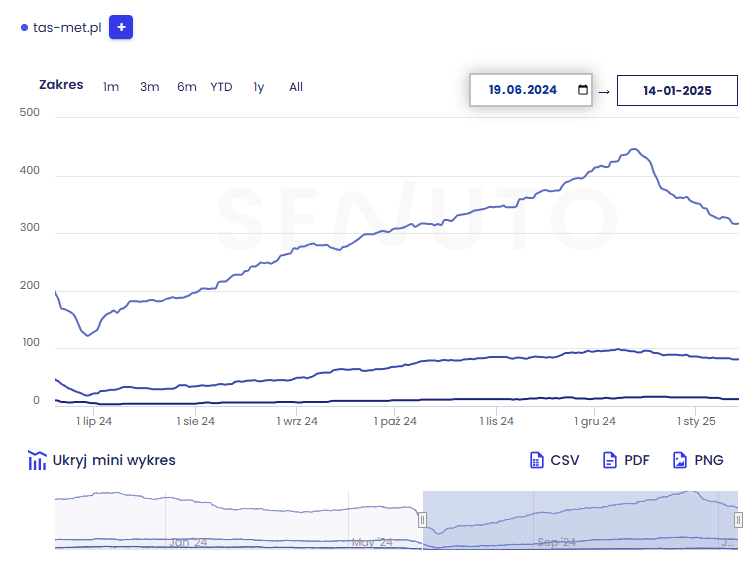Click the '1 sty 25' axis label
The height and width of the screenshot is (570, 756).
(x=696, y=421)
